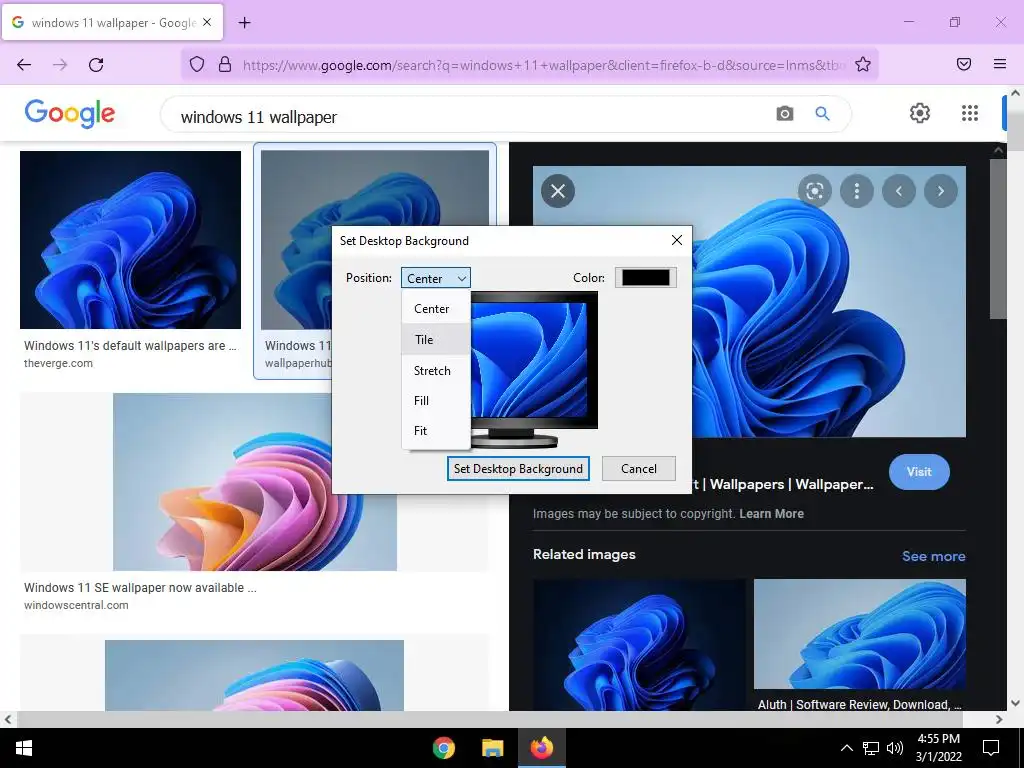Image resolution: width=1024 pixels, height=768 pixels.
Task: Click the Firefox taskbar icon
Action: click(541, 748)
